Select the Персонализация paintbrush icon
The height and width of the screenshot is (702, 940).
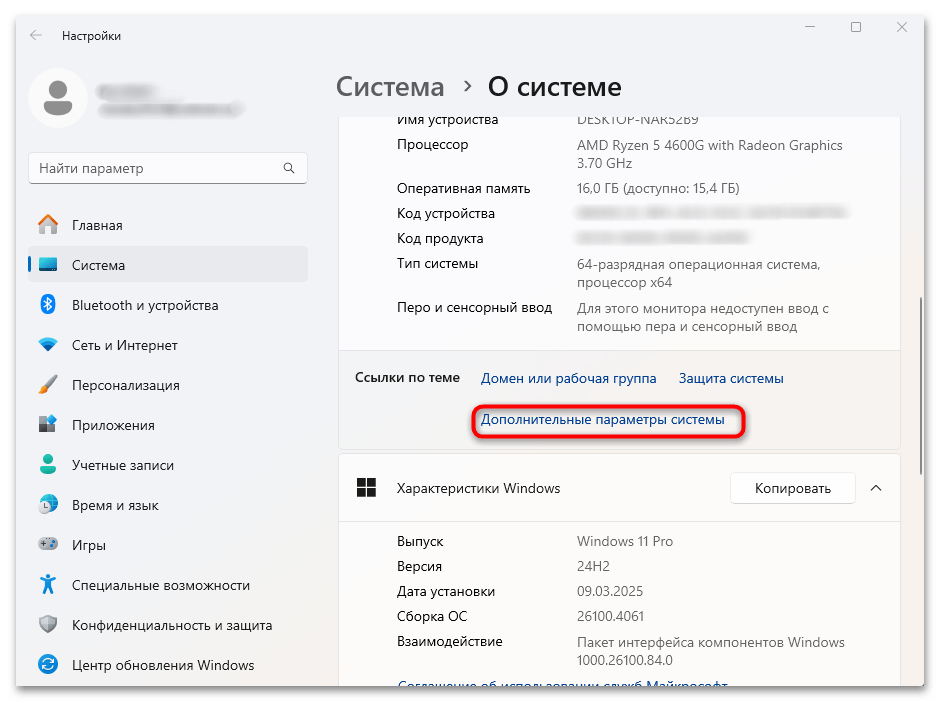pos(47,385)
